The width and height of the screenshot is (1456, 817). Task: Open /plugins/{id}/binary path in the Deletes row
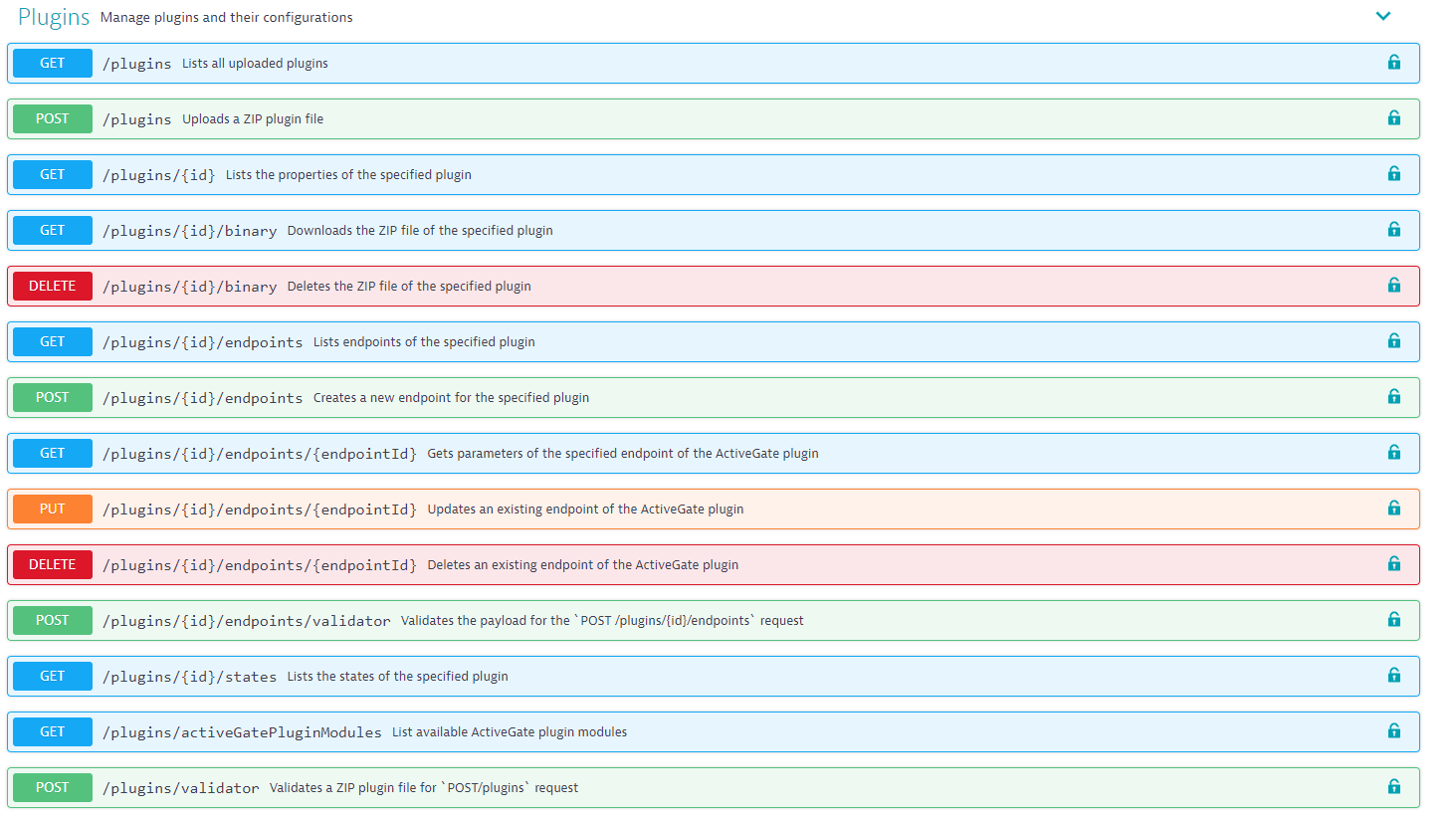tap(190, 287)
